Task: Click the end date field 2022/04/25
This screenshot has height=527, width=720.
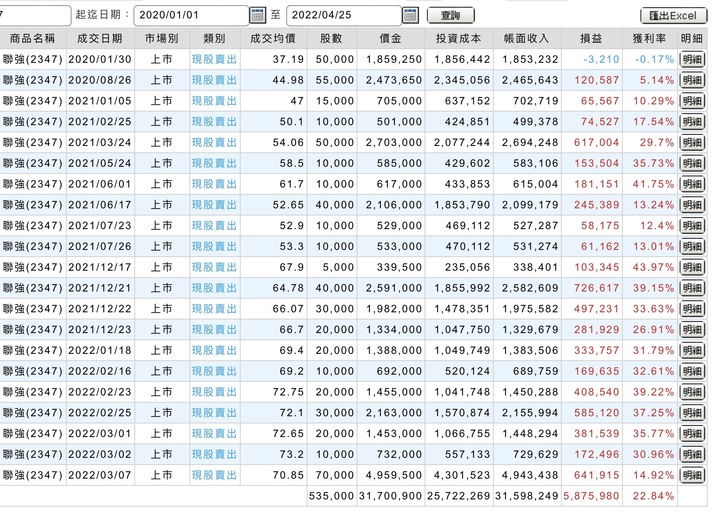Action: (343, 15)
